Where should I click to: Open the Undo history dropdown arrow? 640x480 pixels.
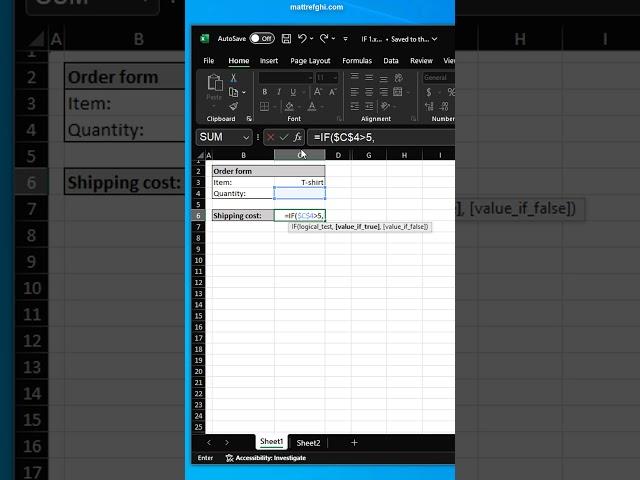coord(312,39)
